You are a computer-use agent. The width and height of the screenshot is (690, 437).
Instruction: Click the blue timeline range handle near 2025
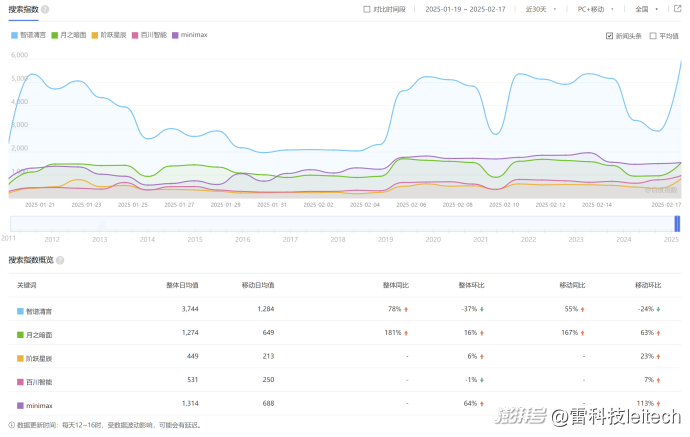(677, 224)
